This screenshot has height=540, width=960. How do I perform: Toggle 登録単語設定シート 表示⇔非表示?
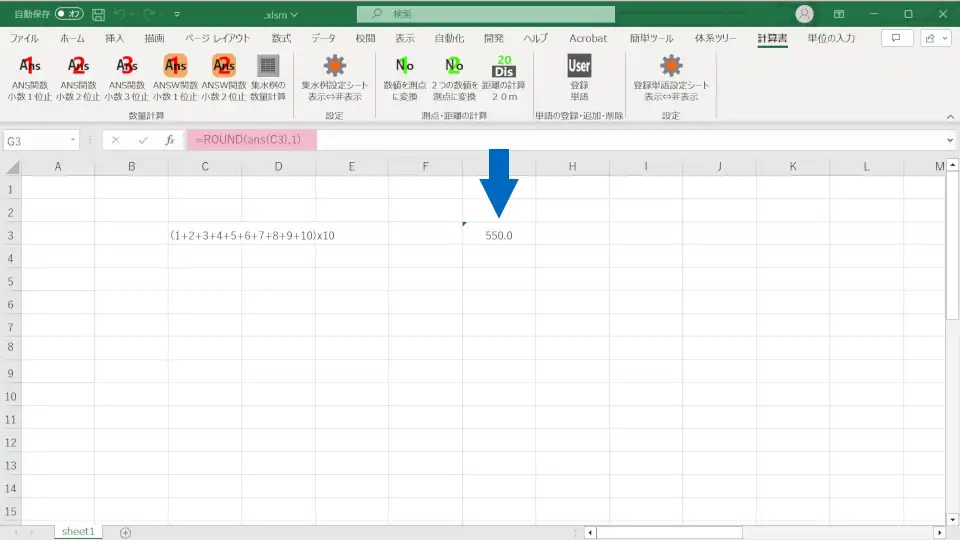click(671, 67)
